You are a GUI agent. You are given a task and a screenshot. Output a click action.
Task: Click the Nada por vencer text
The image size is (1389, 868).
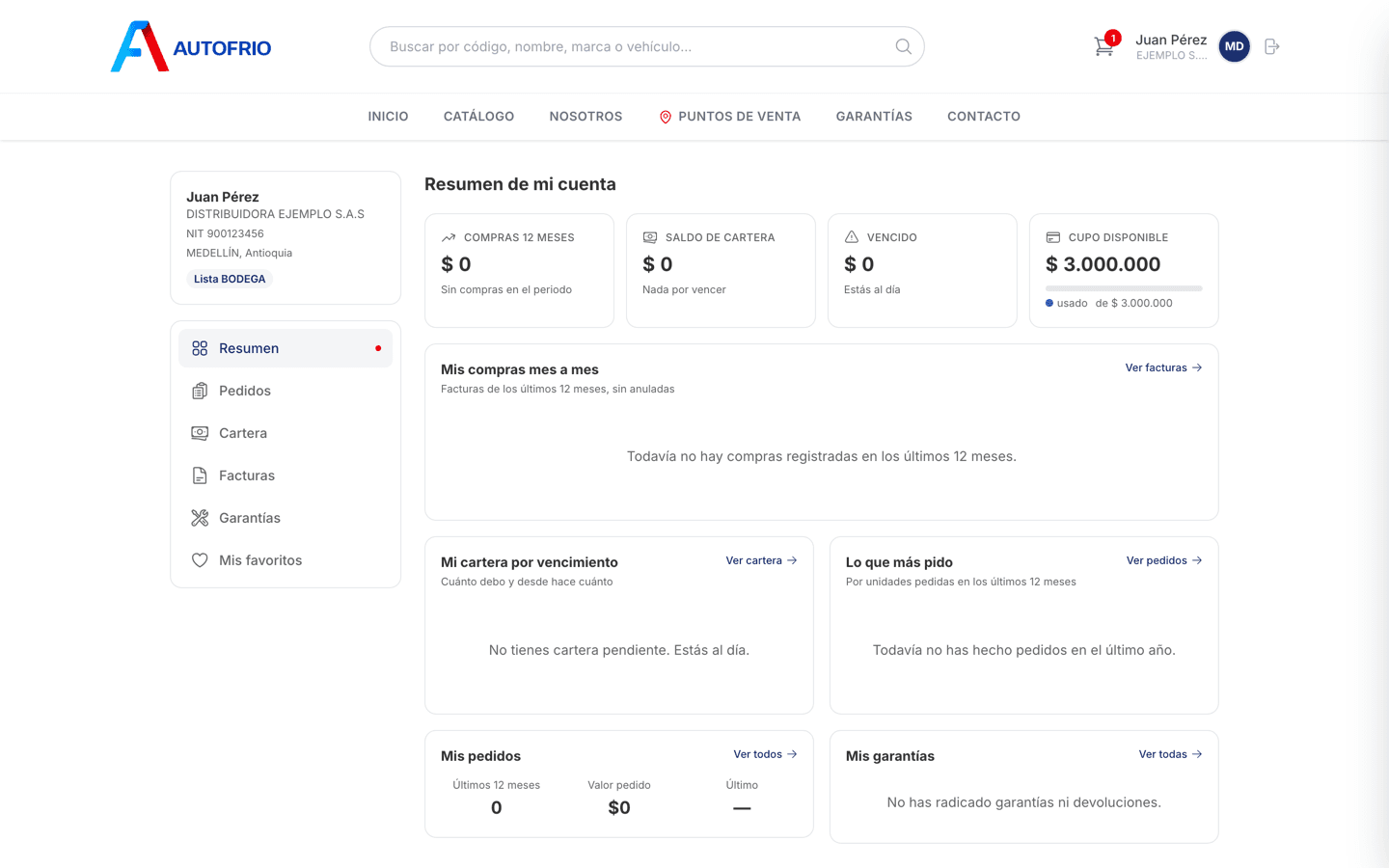pos(684,289)
